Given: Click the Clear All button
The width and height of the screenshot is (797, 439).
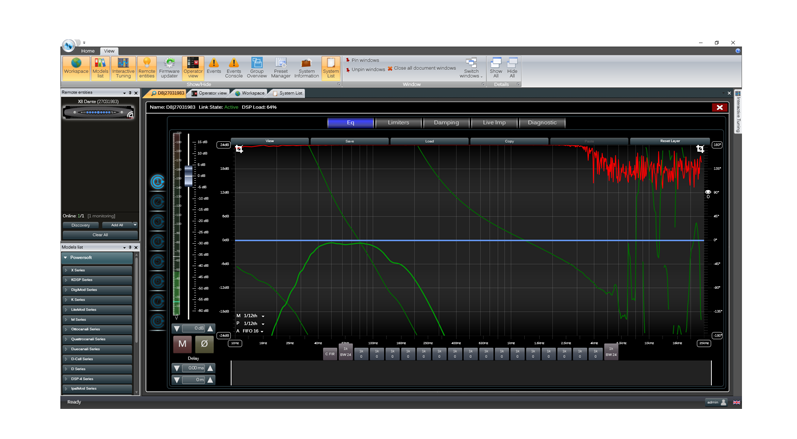Looking at the screenshot, I should tap(100, 235).
